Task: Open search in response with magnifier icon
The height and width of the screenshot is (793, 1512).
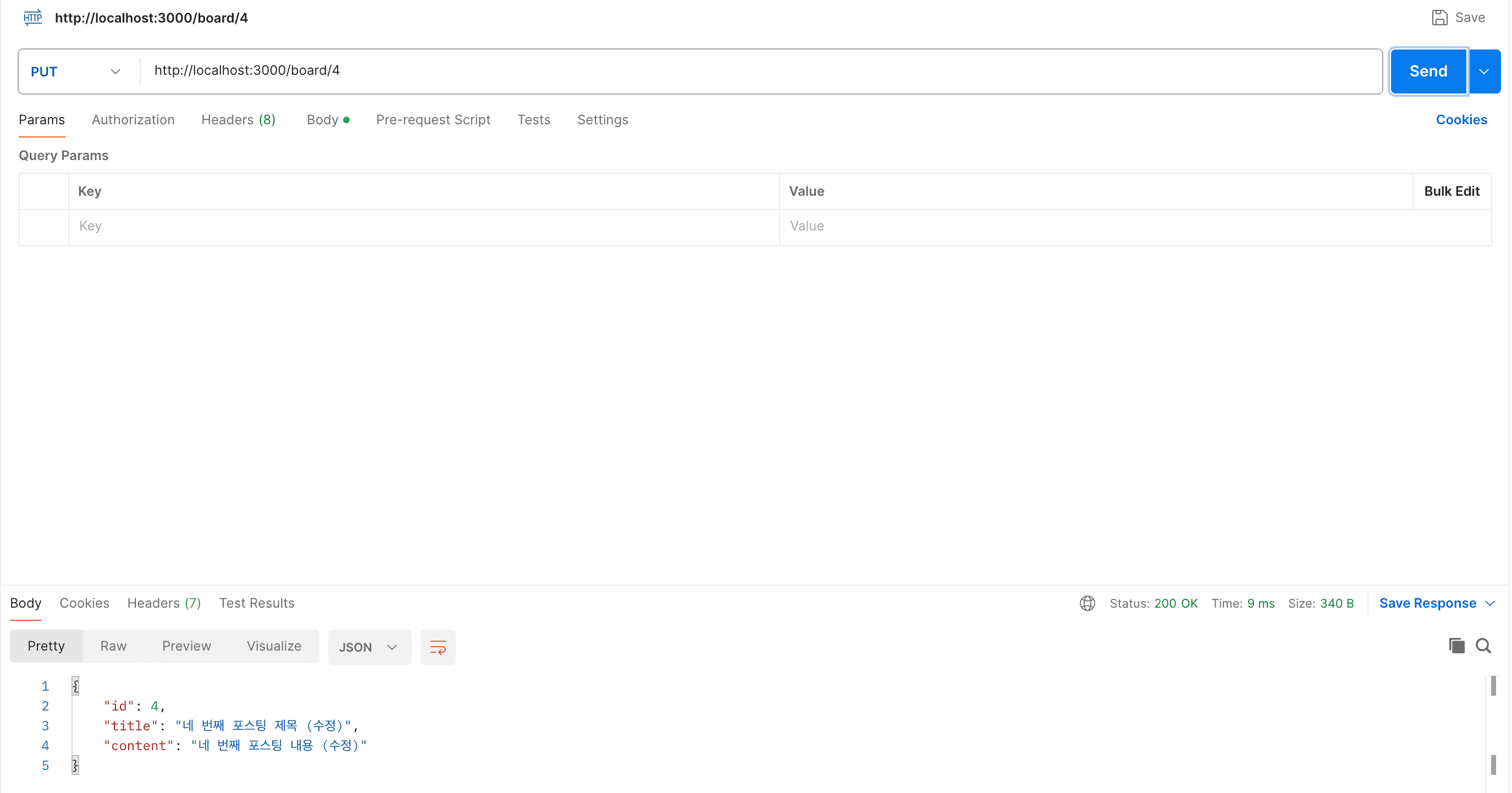Action: 1483,646
